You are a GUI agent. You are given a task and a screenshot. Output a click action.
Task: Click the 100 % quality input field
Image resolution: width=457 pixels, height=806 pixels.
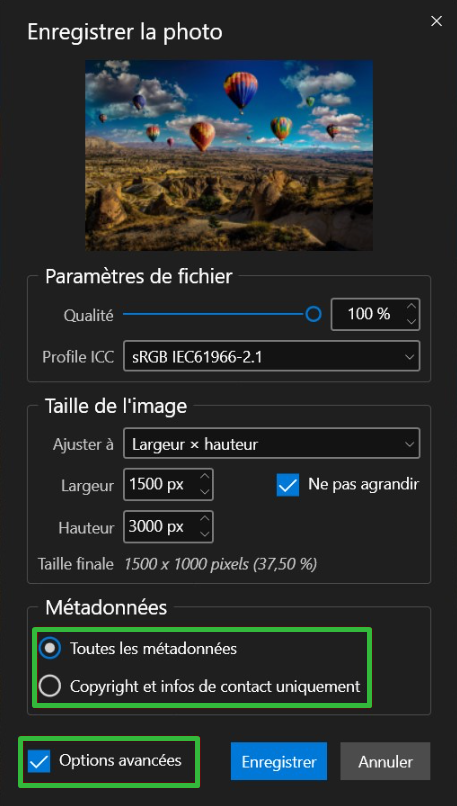(368, 314)
